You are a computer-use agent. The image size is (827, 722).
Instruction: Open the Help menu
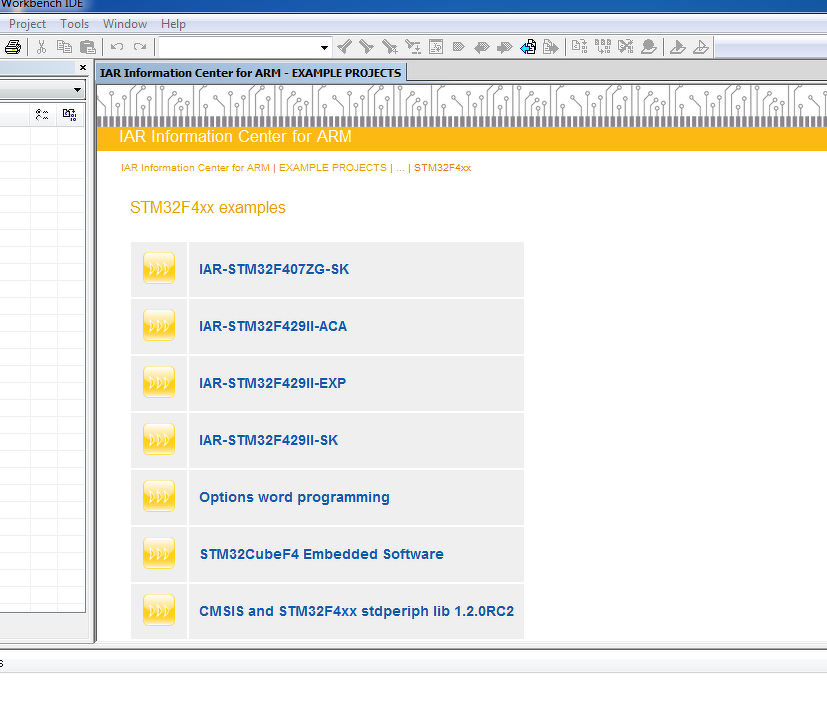[x=174, y=24]
